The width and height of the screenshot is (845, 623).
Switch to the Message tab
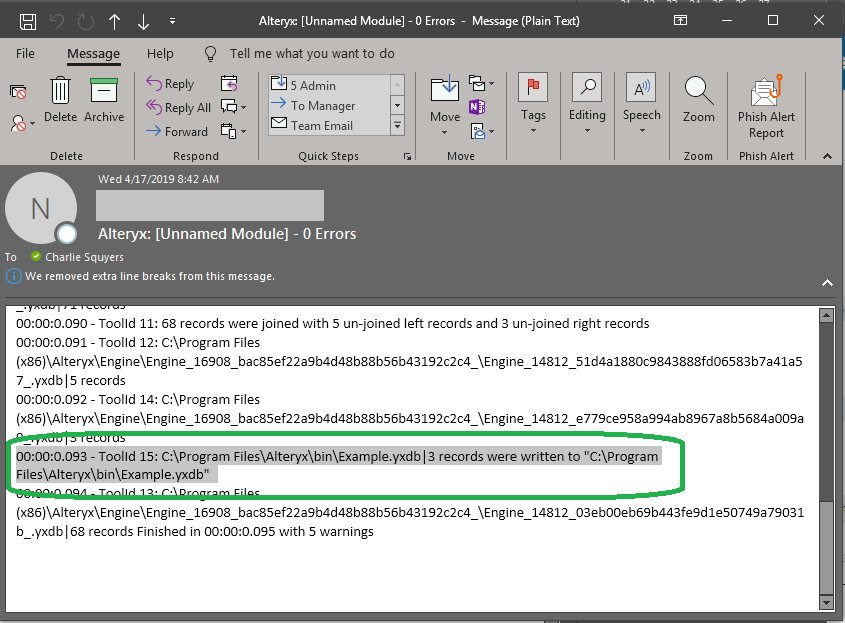(x=92, y=53)
